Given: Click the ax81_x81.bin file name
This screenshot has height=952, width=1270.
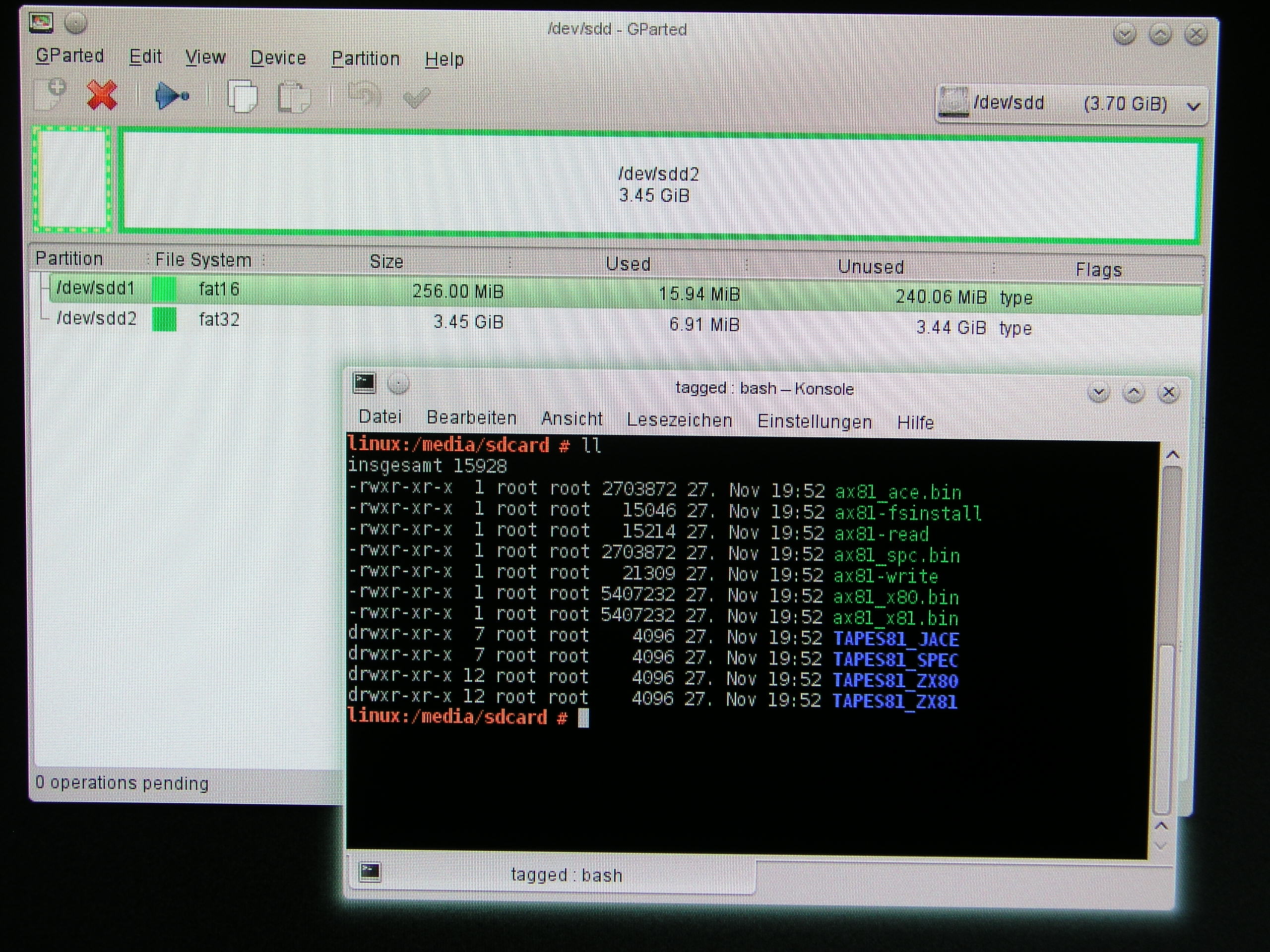Looking at the screenshot, I should coord(895,619).
